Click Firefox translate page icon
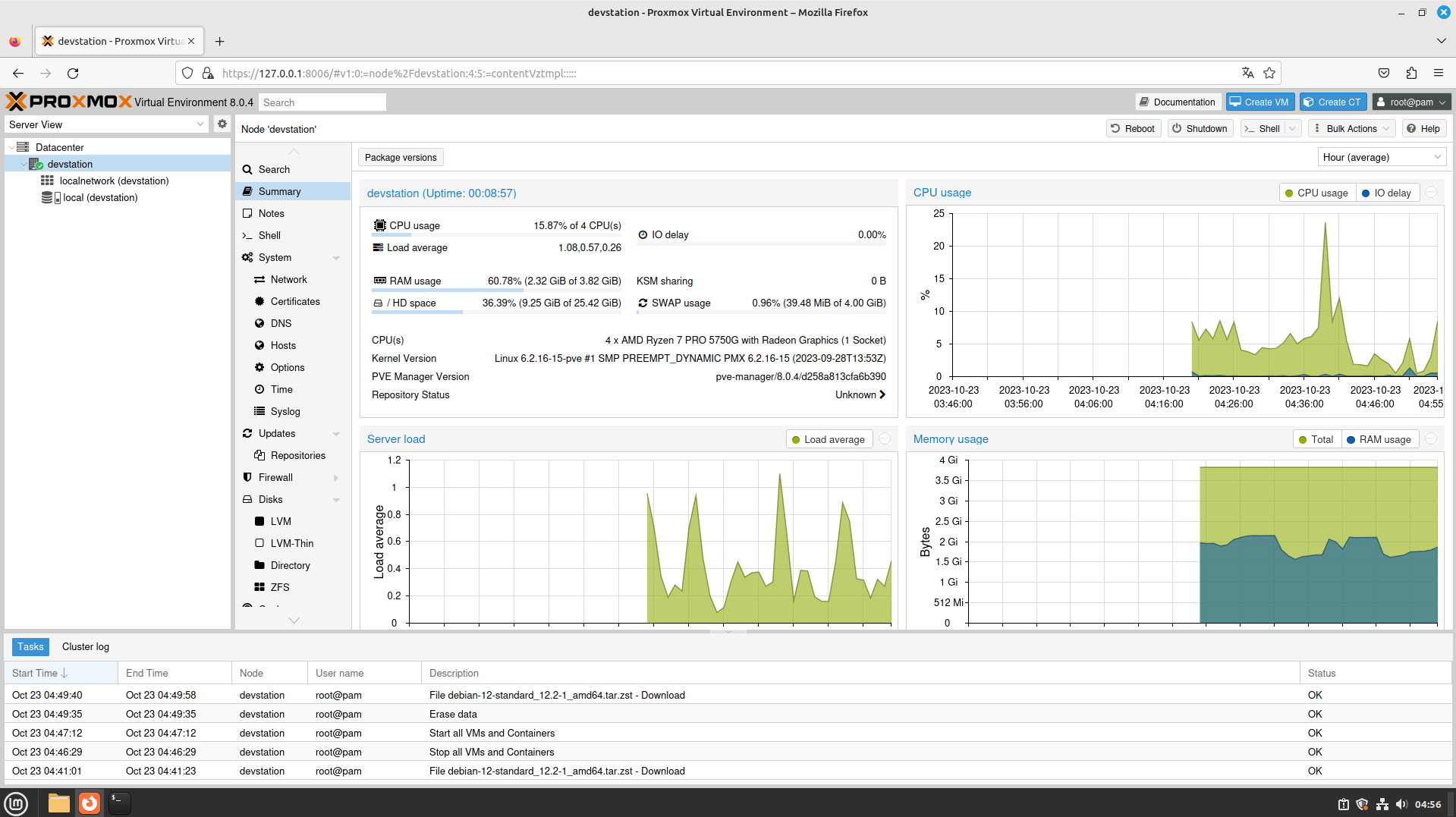1456x817 pixels. (x=1247, y=73)
